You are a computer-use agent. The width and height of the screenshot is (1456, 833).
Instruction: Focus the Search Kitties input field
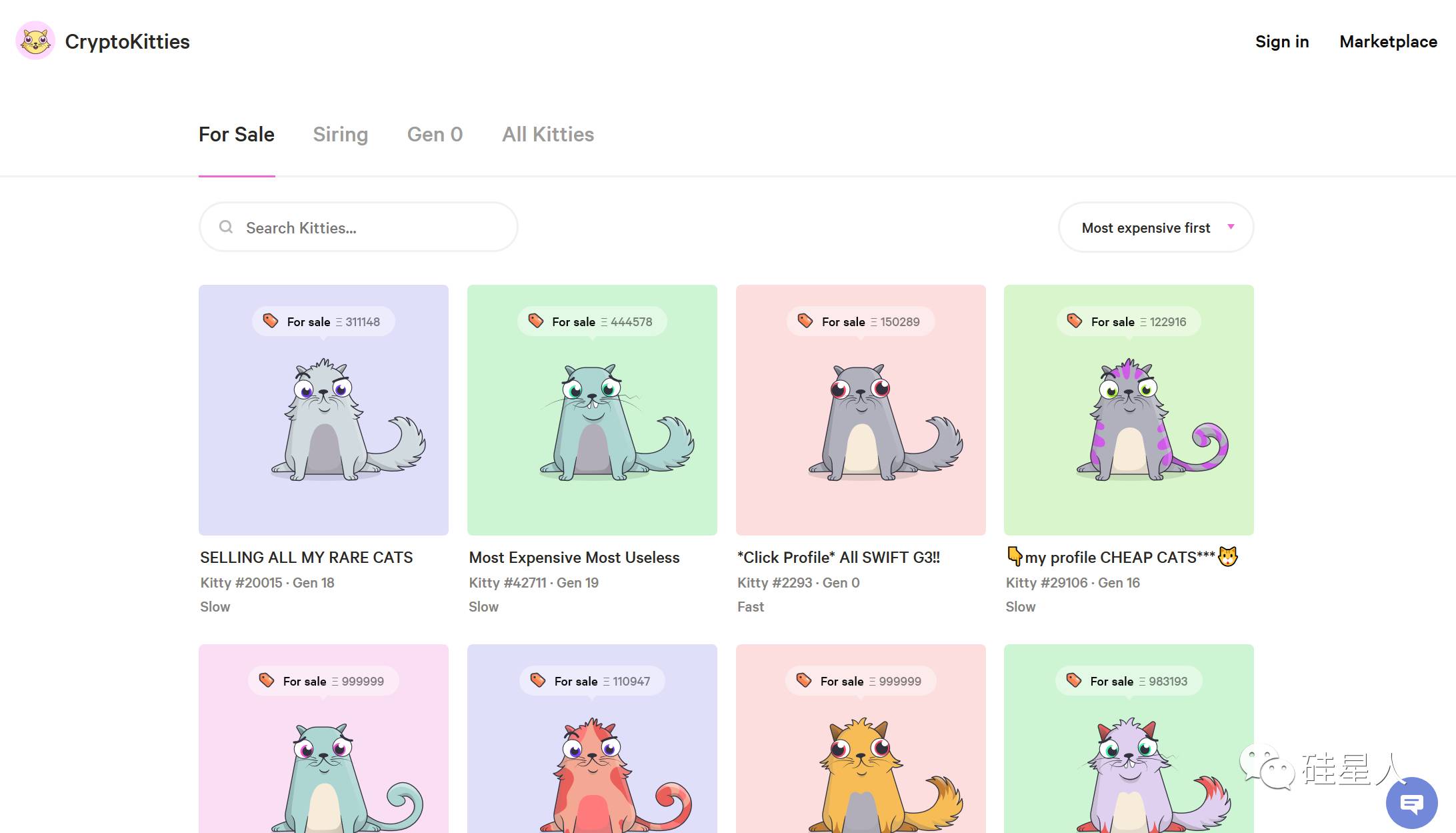[x=367, y=228]
